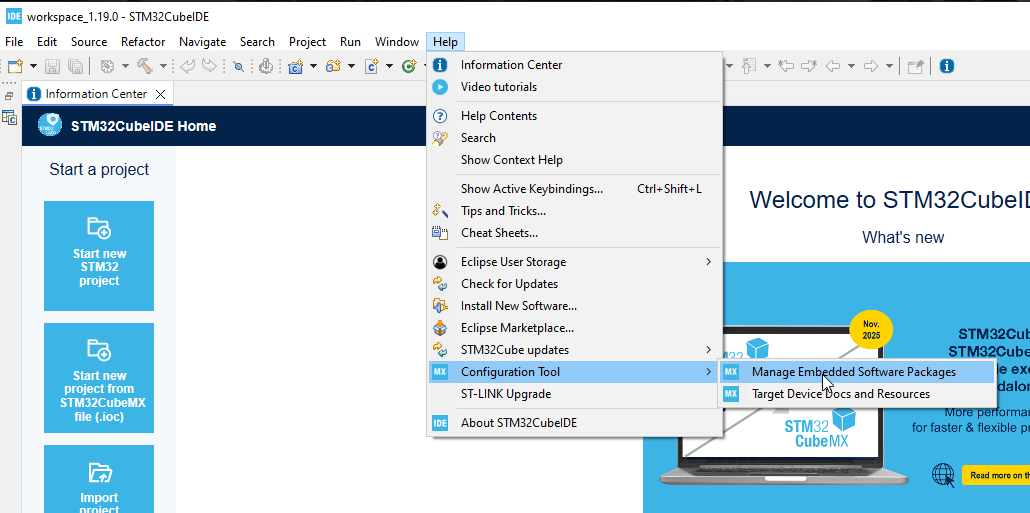Click the gear-with-clip toolbar icon
This screenshot has width=1030, height=513.
[x=265, y=66]
